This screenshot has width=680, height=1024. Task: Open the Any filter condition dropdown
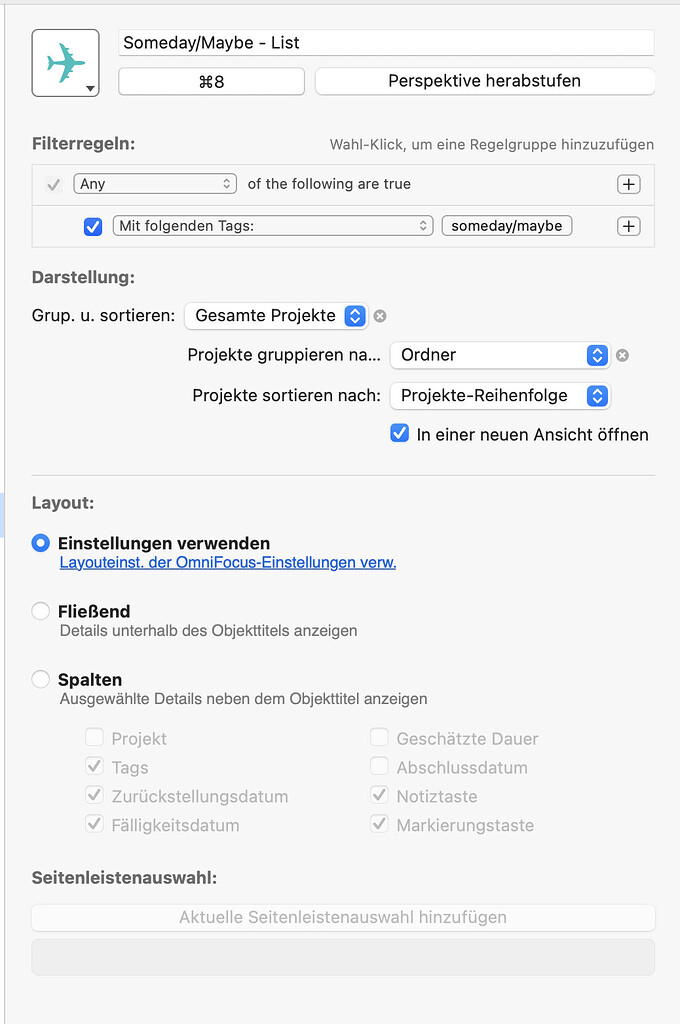click(154, 184)
